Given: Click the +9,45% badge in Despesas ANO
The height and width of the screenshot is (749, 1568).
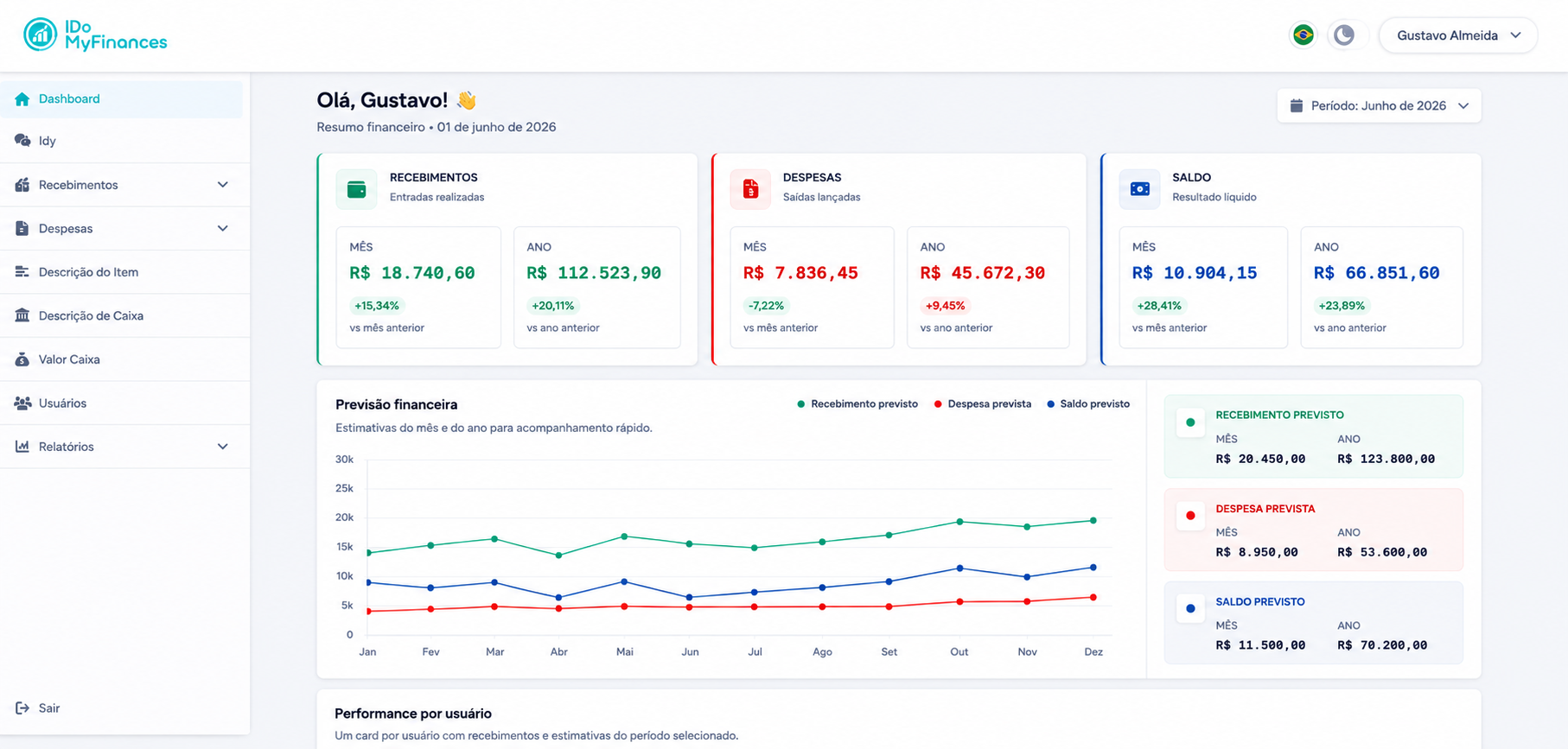Looking at the screenshot, I should (945, 306).
